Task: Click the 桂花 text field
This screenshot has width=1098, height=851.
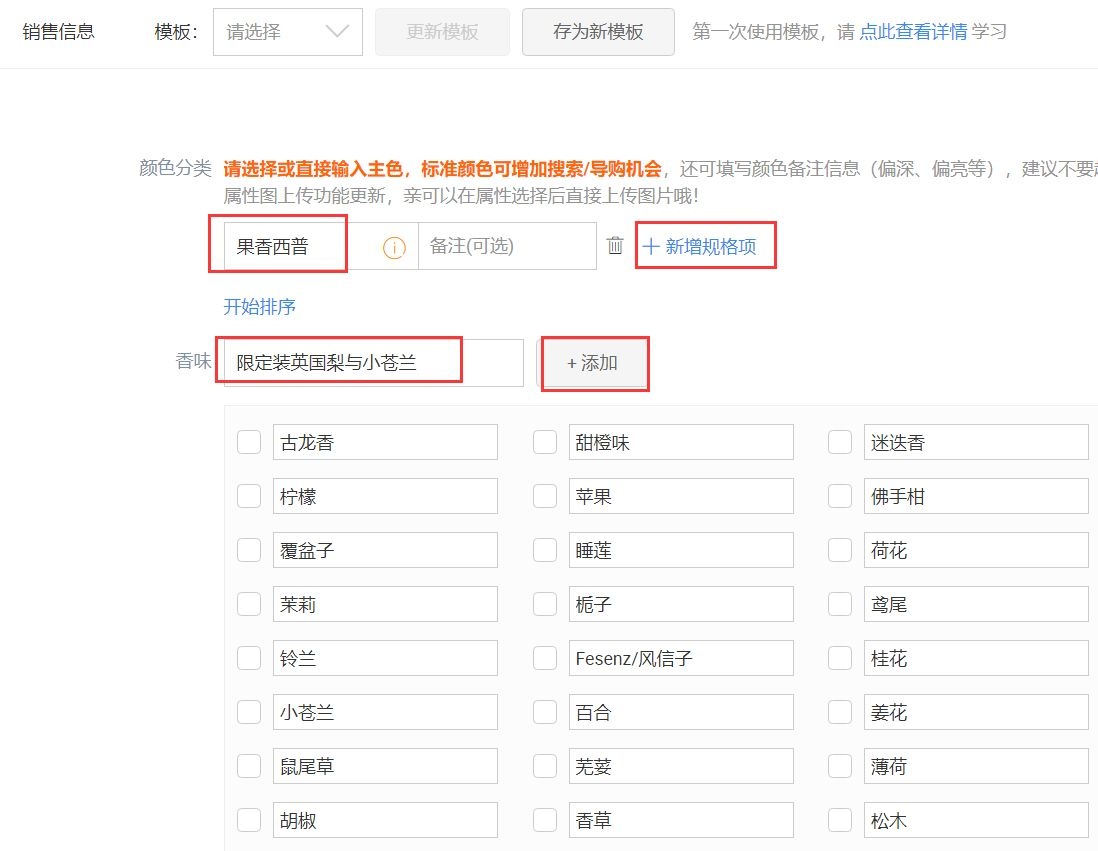Action: (976, 658)
